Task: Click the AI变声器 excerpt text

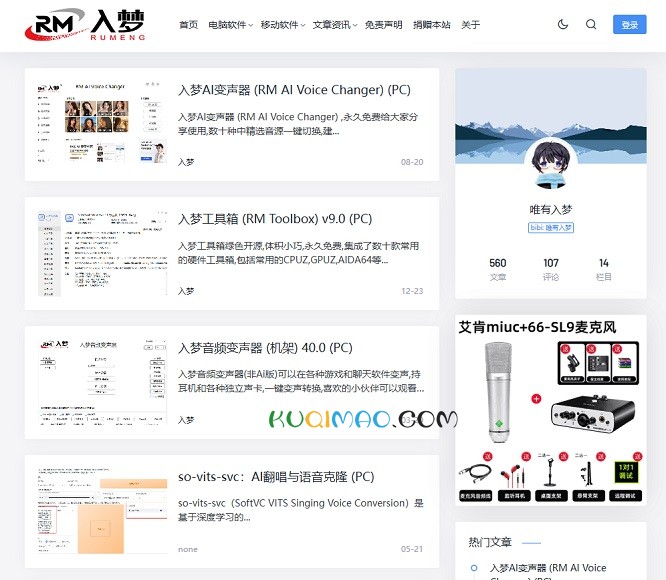Action: tap(298, 124)
